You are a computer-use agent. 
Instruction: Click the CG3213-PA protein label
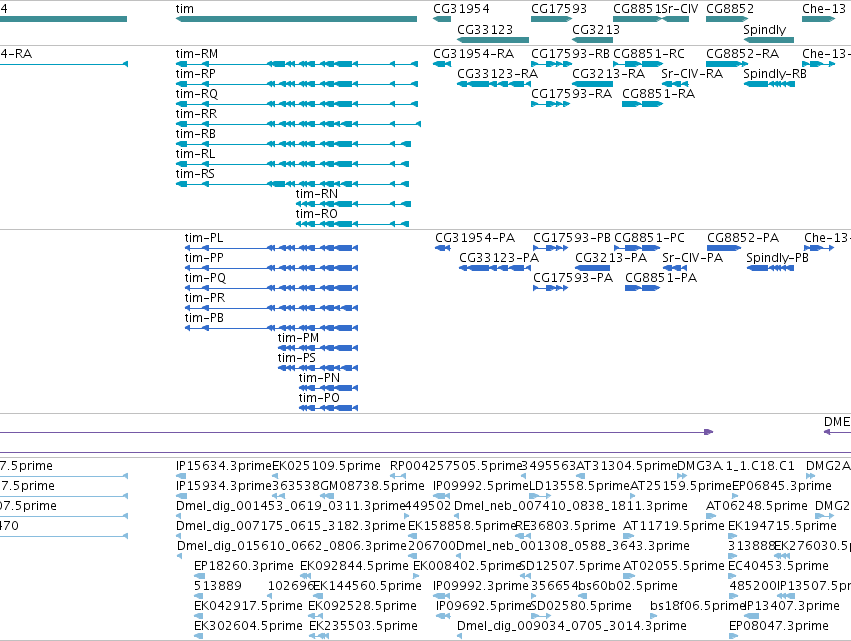611,258
